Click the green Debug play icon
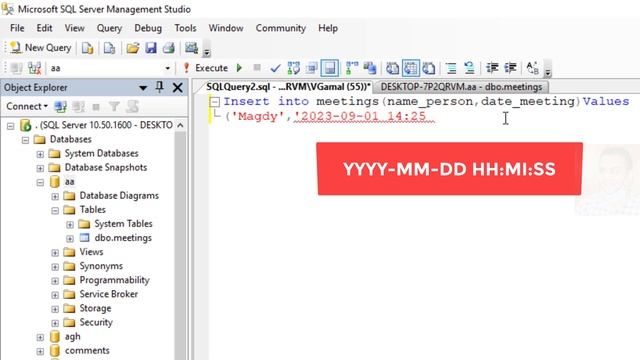This screenshot has height=360, width=640. click(239, 68)
